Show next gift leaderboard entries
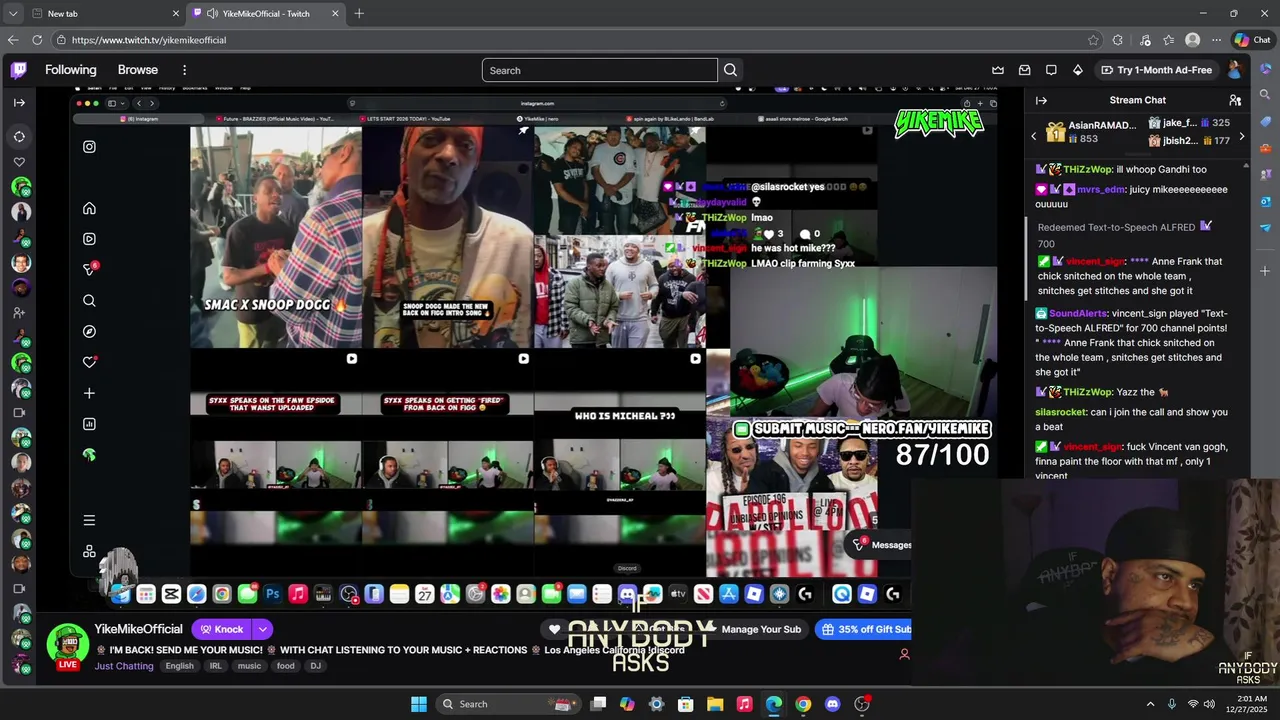 tap(1242, 136)
